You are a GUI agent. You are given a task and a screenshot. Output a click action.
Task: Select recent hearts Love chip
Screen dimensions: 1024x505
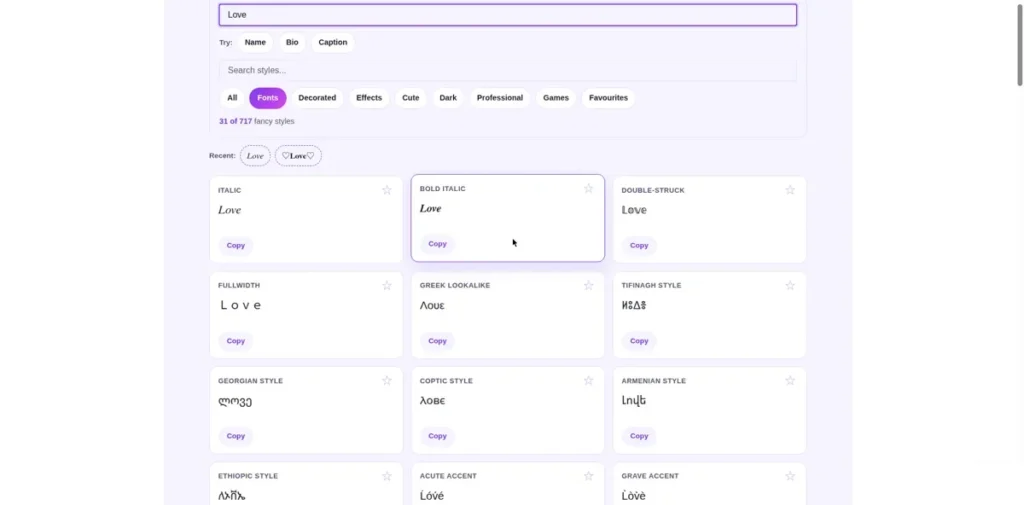coord(298,155)
